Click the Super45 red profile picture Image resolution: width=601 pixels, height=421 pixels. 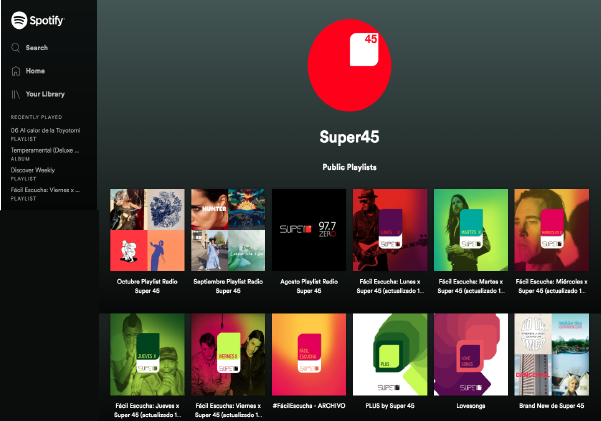[x=349, y=65]
